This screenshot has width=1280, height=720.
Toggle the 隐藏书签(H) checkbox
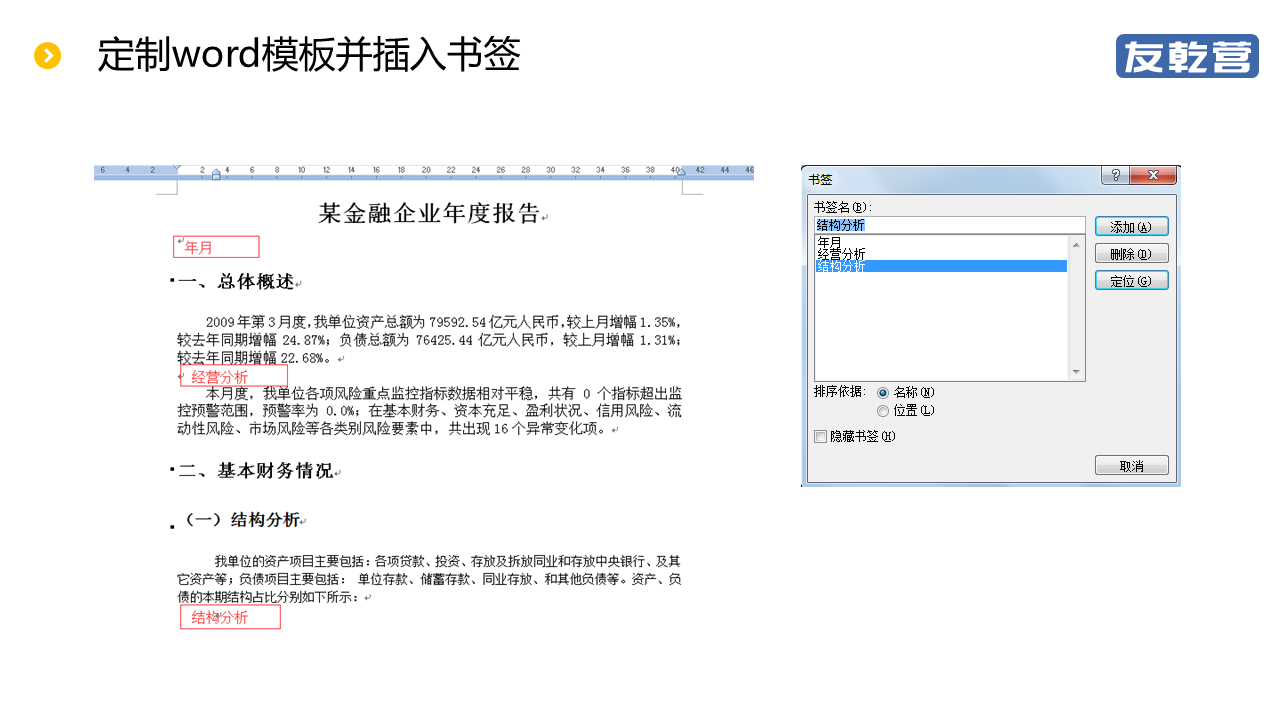(821, 437)
